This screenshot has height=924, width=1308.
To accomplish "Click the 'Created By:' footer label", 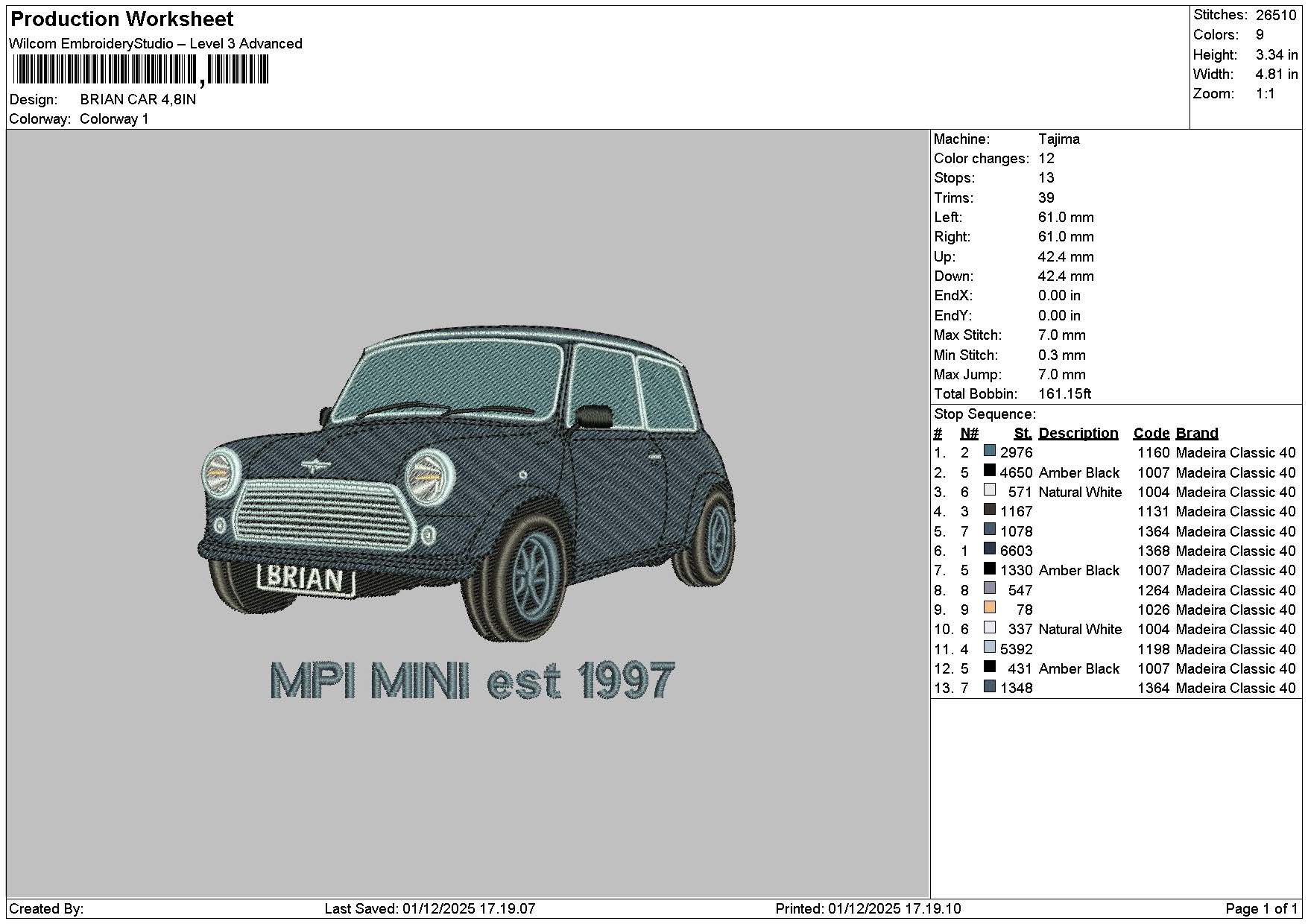I will click(46, 908).
